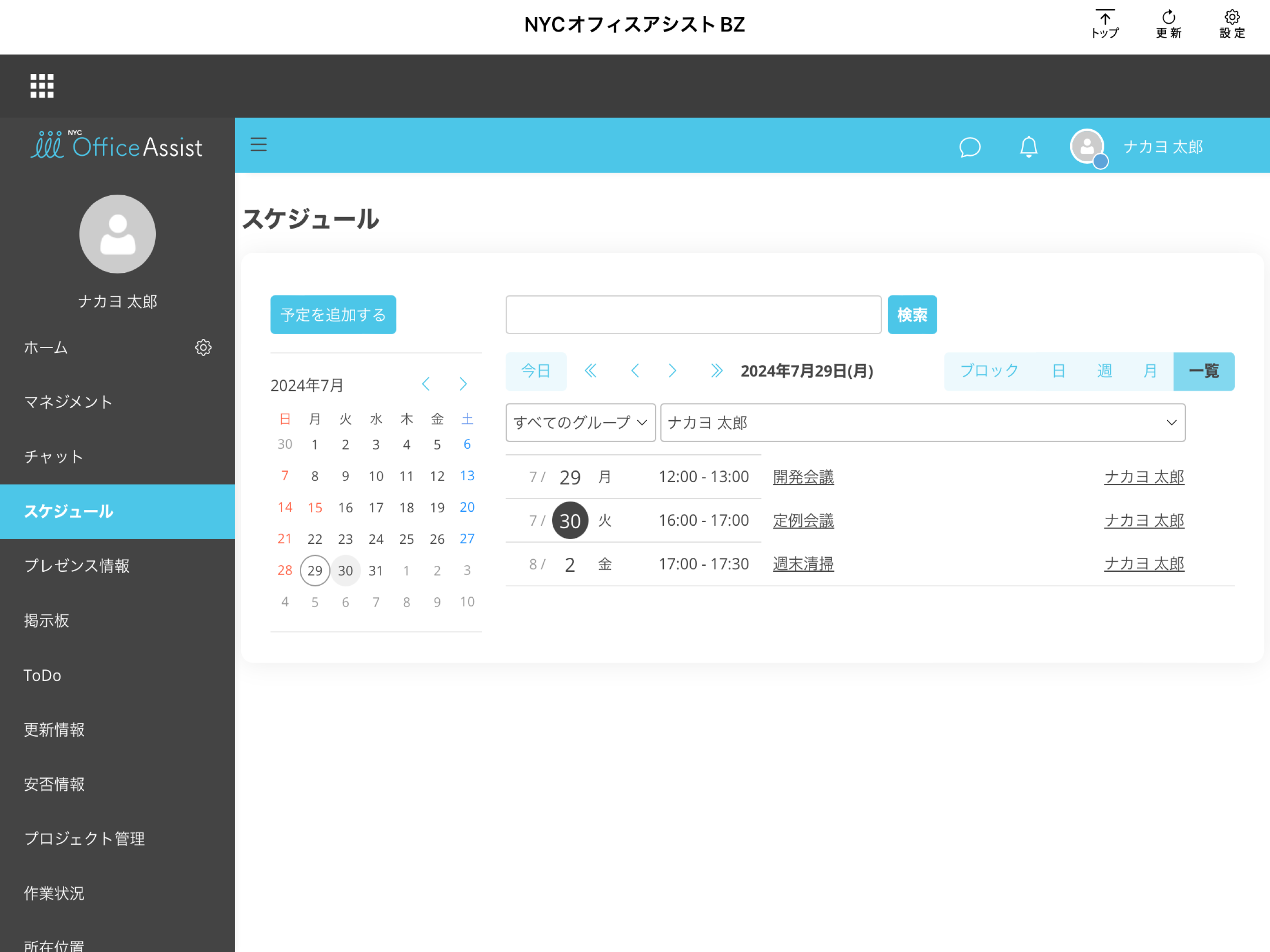Select July 20 in mini calendar
The height and width of the screenshot is (952, 1270).
tap(467, 508)
